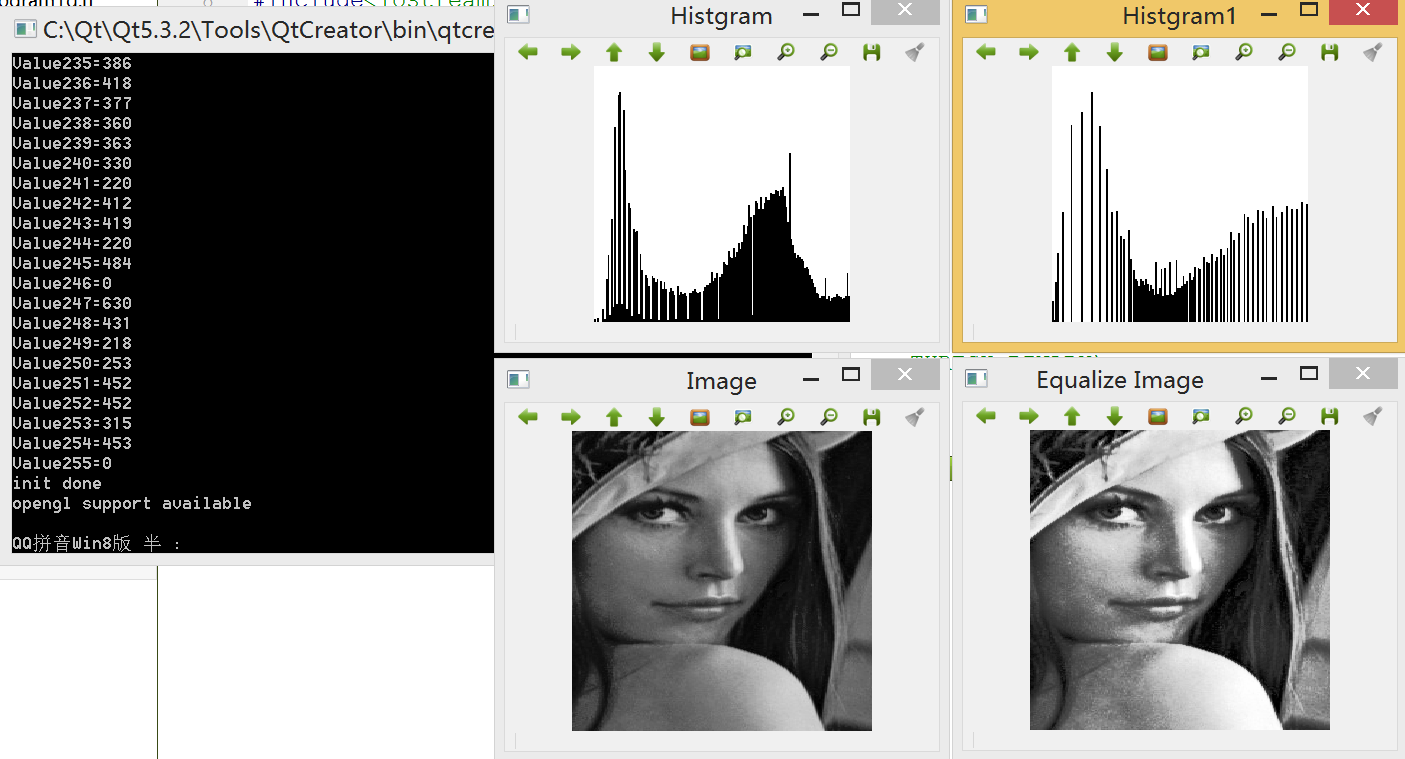Pan right in Equalize Image window
1405x759 pixels.
[x=1029, y=416]
